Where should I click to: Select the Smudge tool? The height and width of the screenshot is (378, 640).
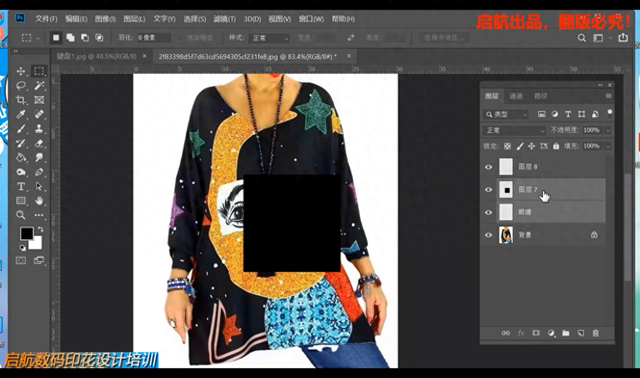pyautogui.click(x=39, y=158)
